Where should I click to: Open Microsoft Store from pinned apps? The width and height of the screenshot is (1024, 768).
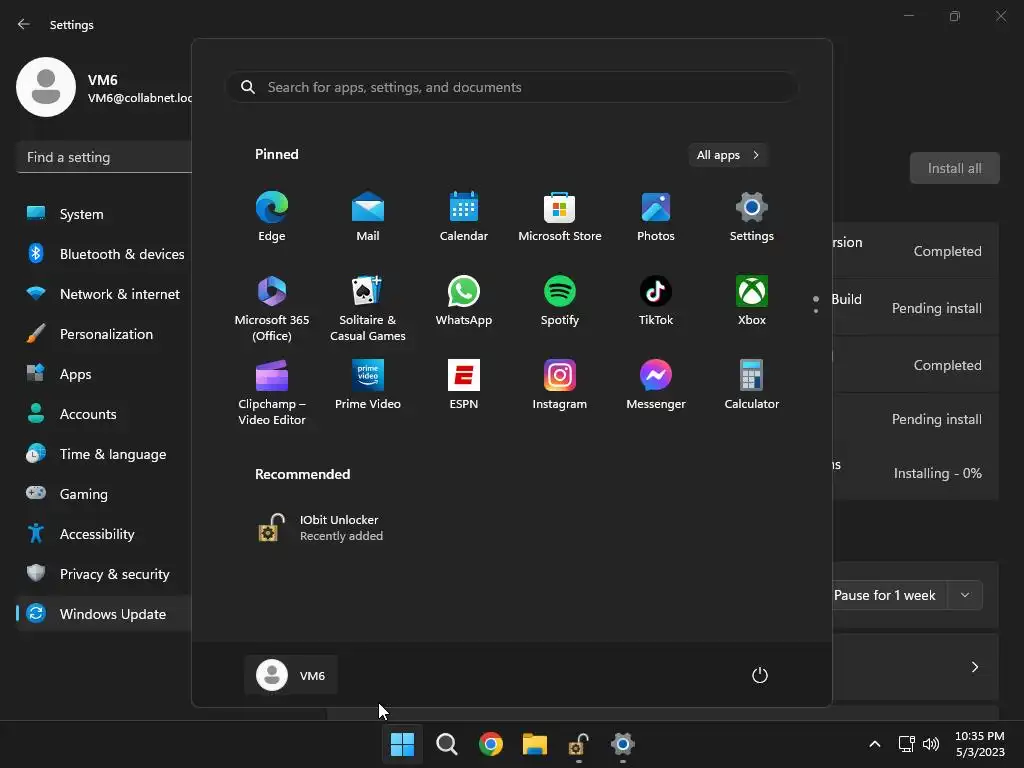[560, 216]
